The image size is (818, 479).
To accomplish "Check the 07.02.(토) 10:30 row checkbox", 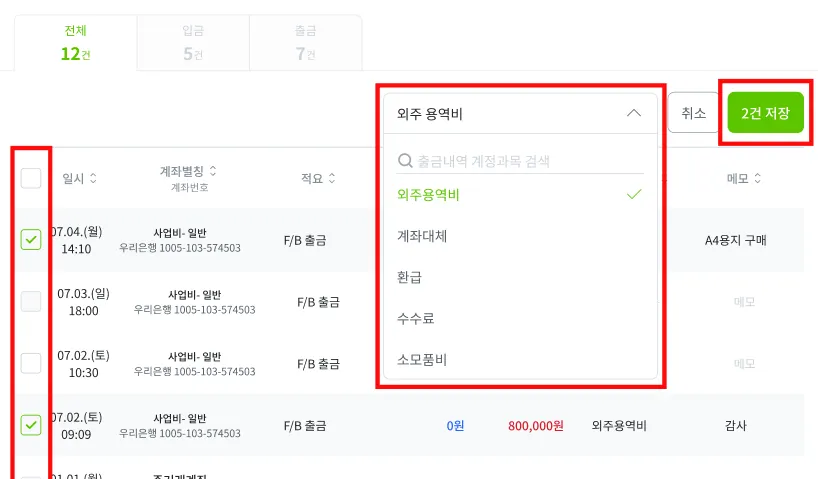I will [31, 363].
